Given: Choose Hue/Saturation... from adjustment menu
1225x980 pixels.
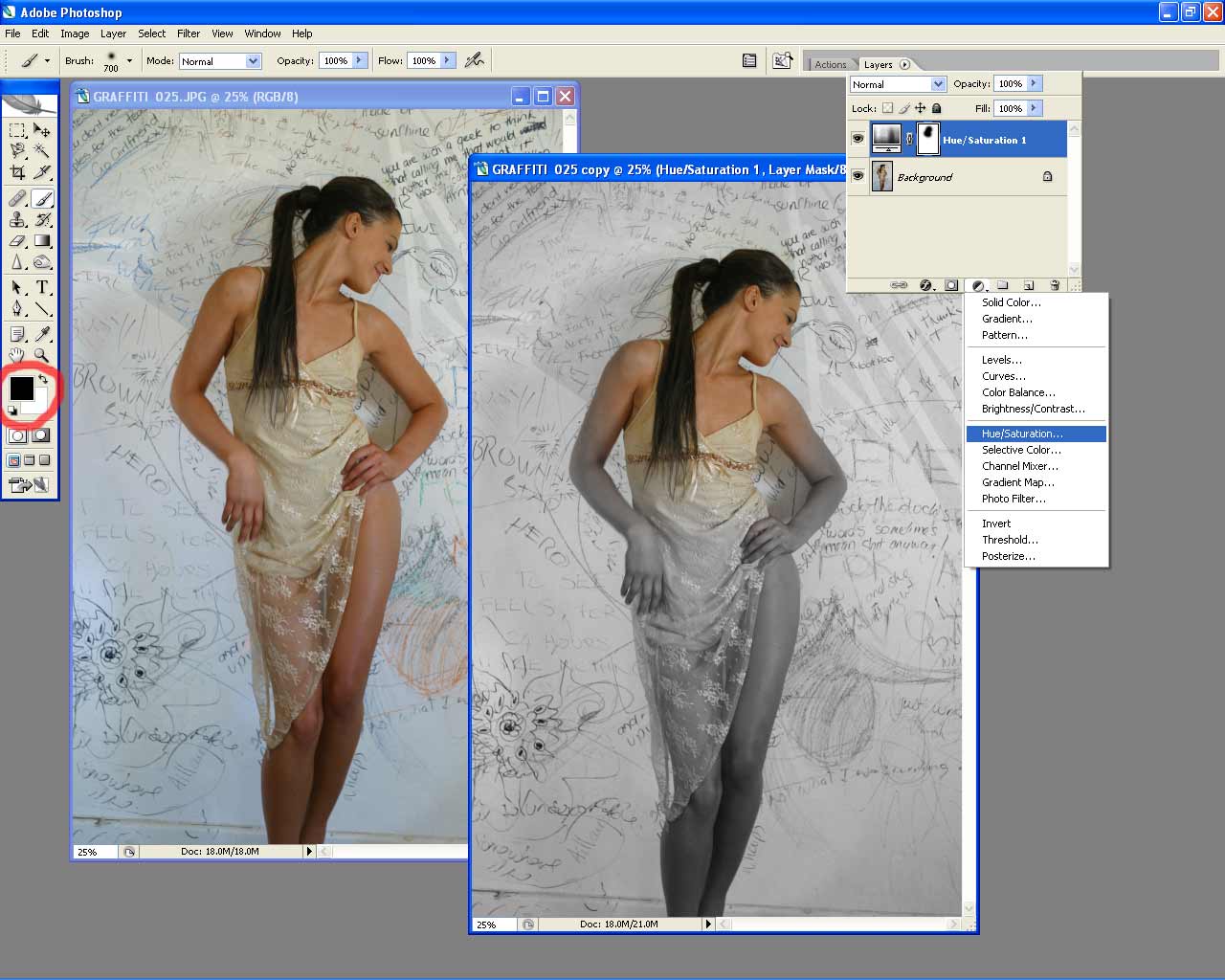Looking at the screenshot, I should [x=1036, y=434].
